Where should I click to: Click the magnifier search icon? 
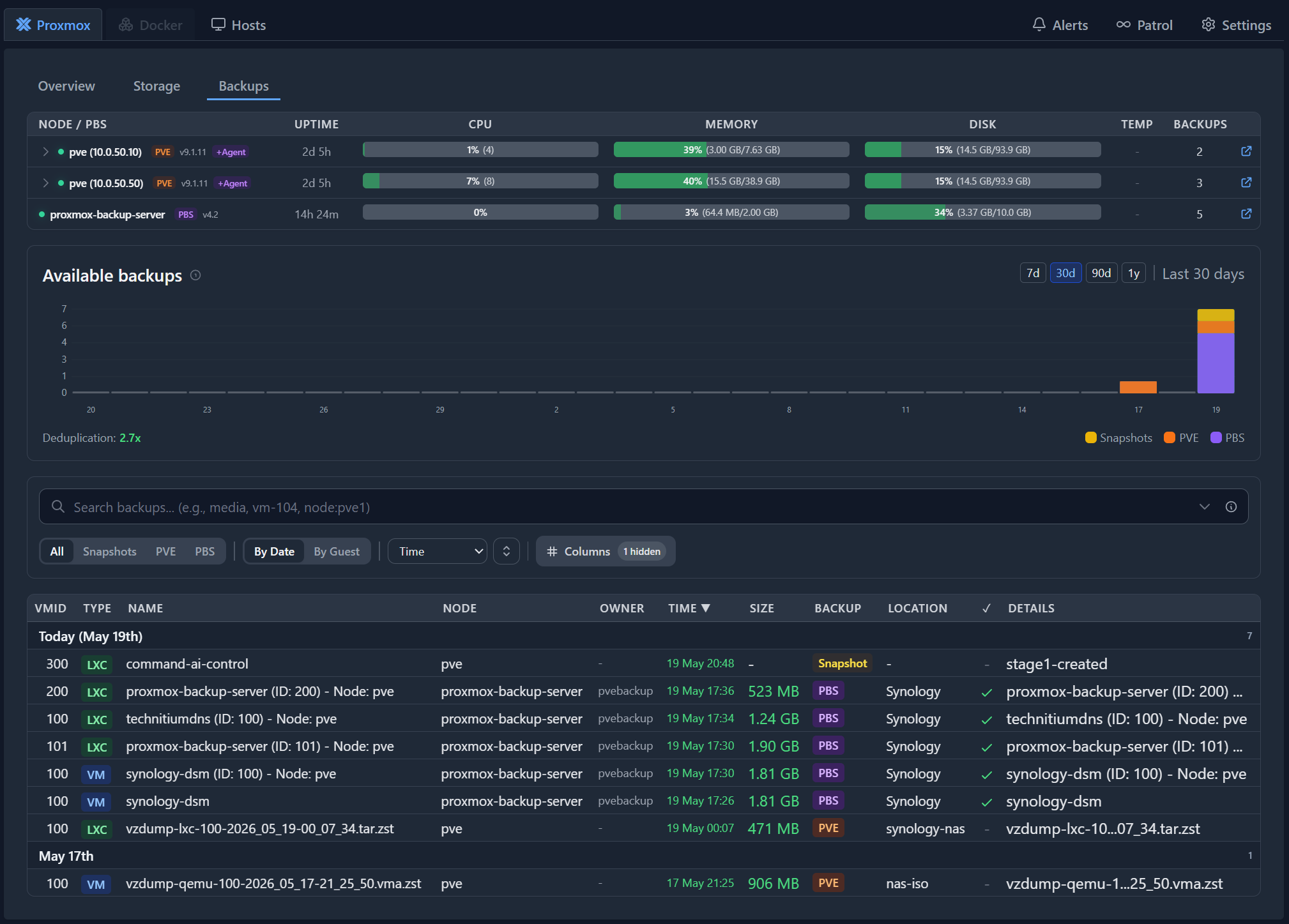[x=58, y=507]
